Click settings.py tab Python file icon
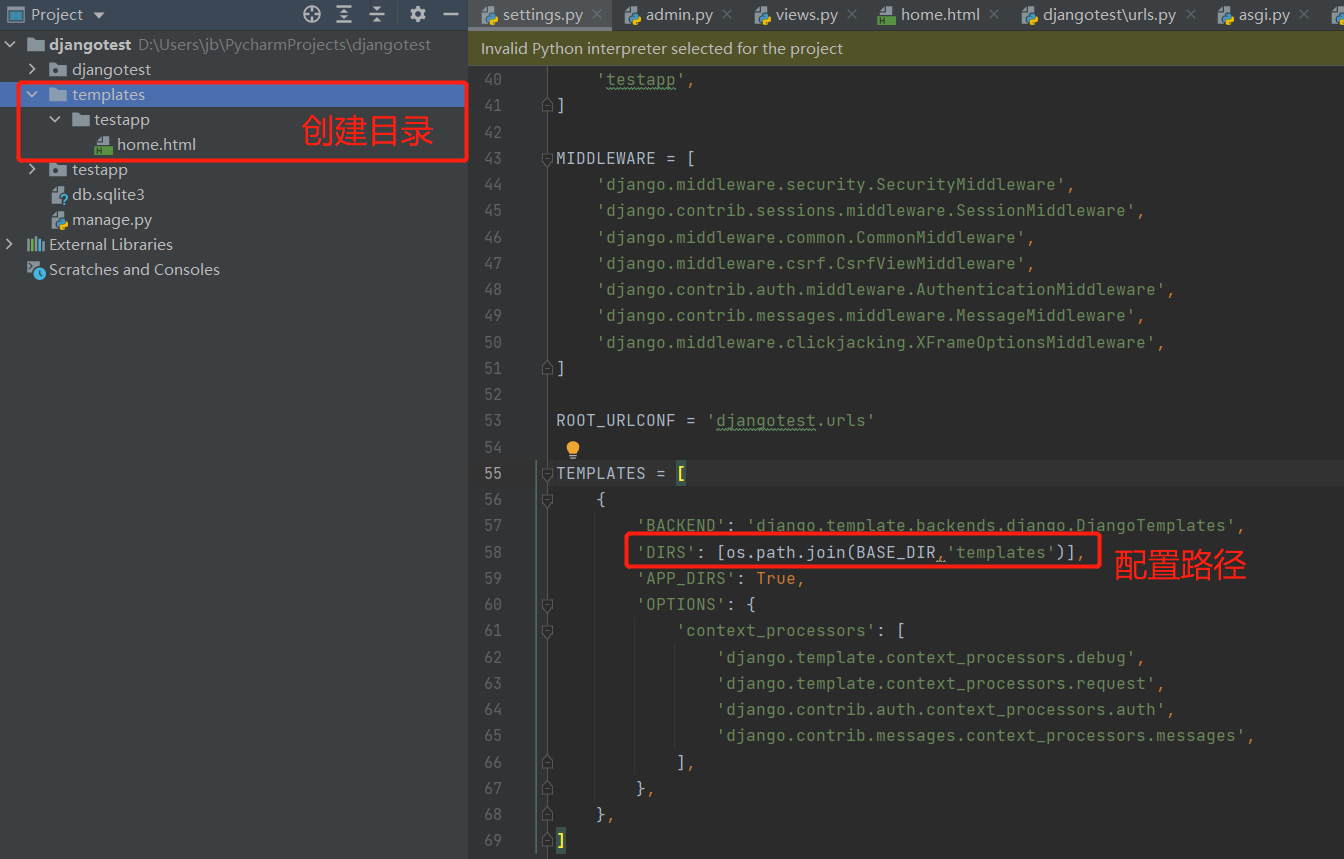Screen dimensions: 1344x859 coord(489,15)
